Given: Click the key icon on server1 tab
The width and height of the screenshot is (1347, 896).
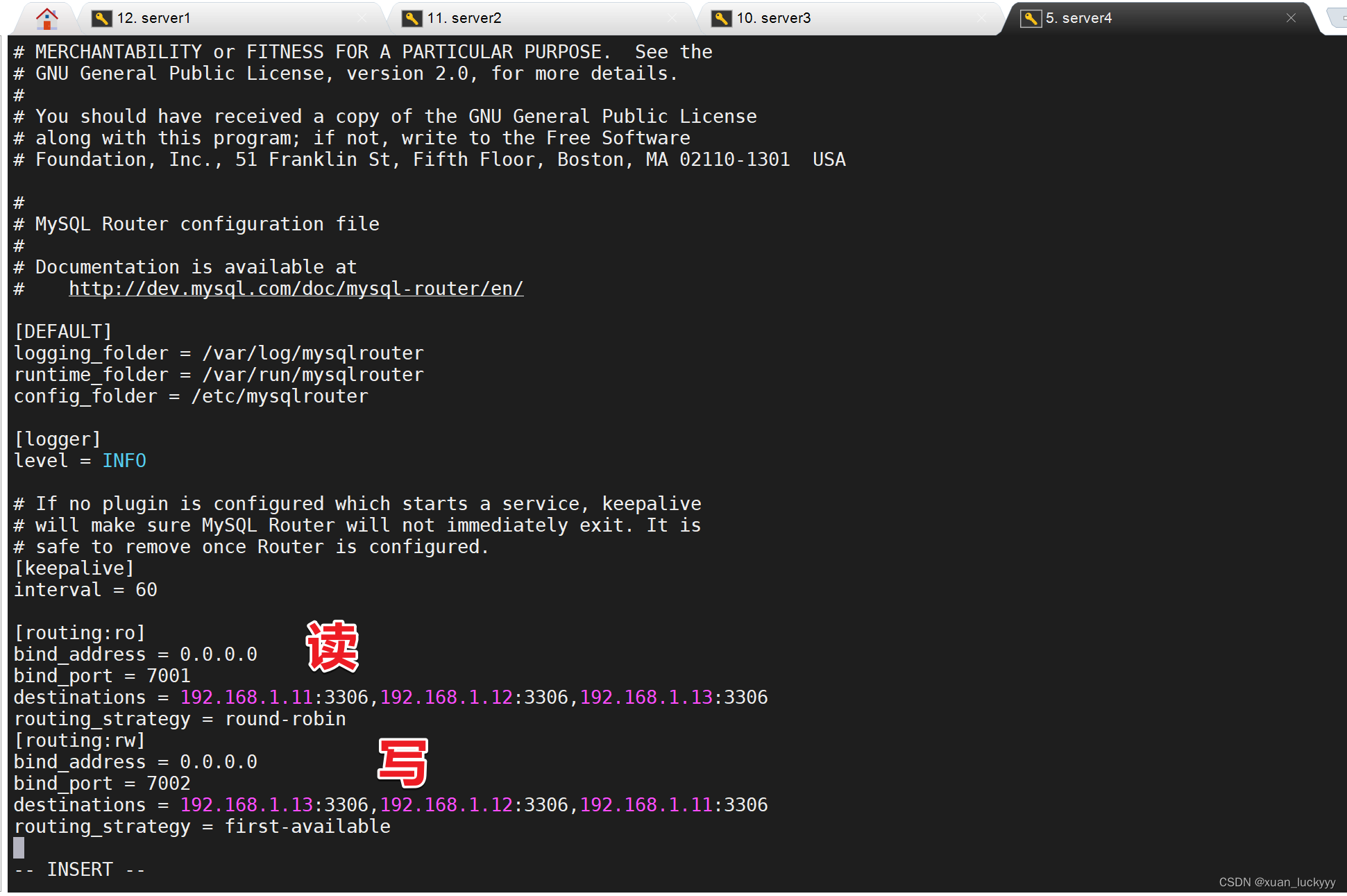Looking at the screenshot, I should [x=102, y=19].
